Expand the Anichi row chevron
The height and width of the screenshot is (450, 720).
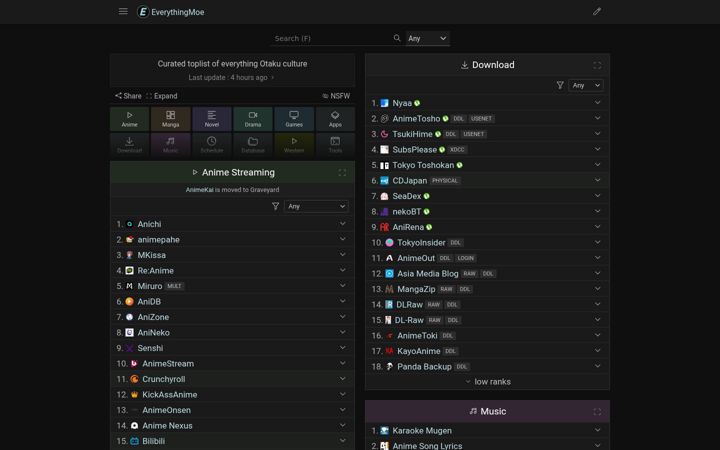(343, 224)
